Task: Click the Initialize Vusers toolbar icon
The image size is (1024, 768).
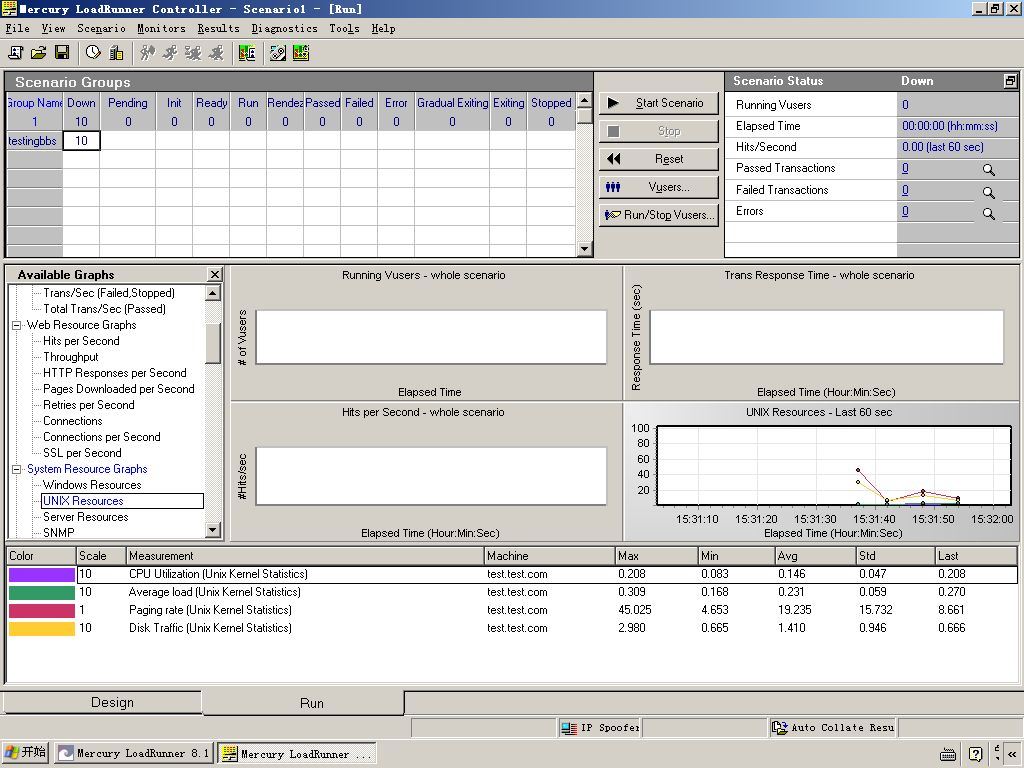Action: point(147,53)
